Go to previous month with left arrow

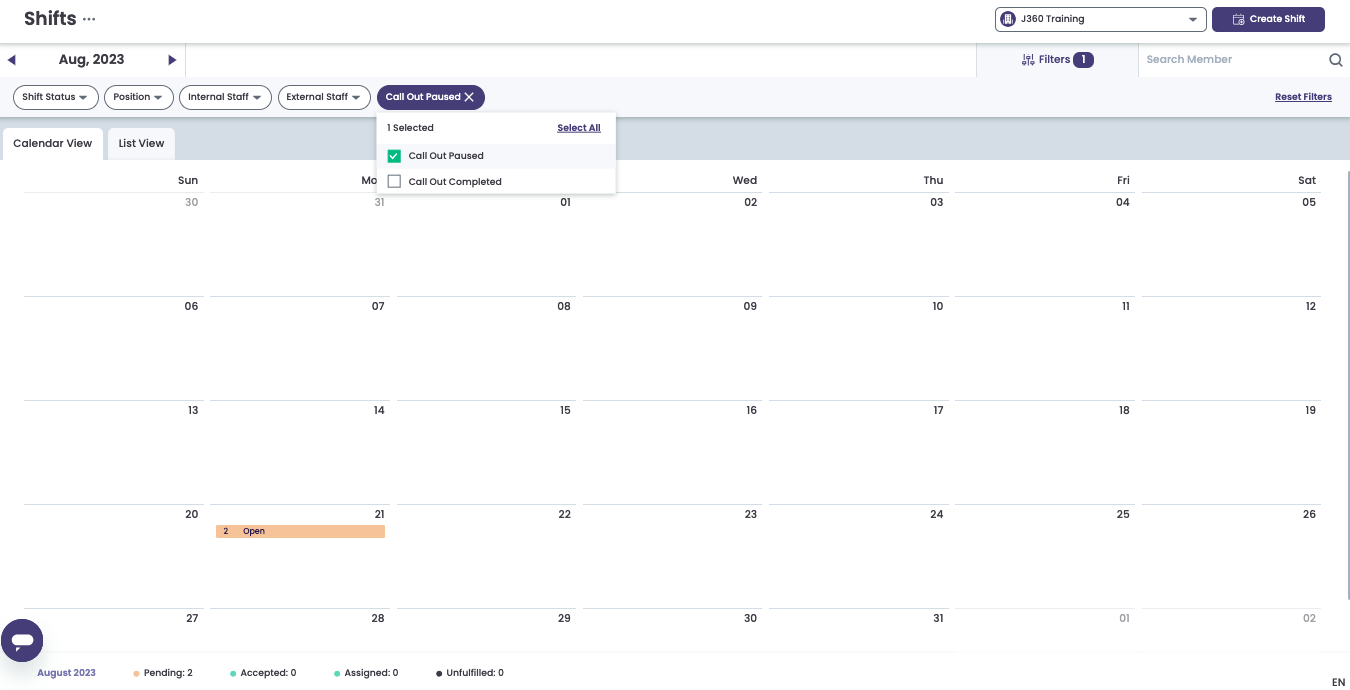point(12,60)
